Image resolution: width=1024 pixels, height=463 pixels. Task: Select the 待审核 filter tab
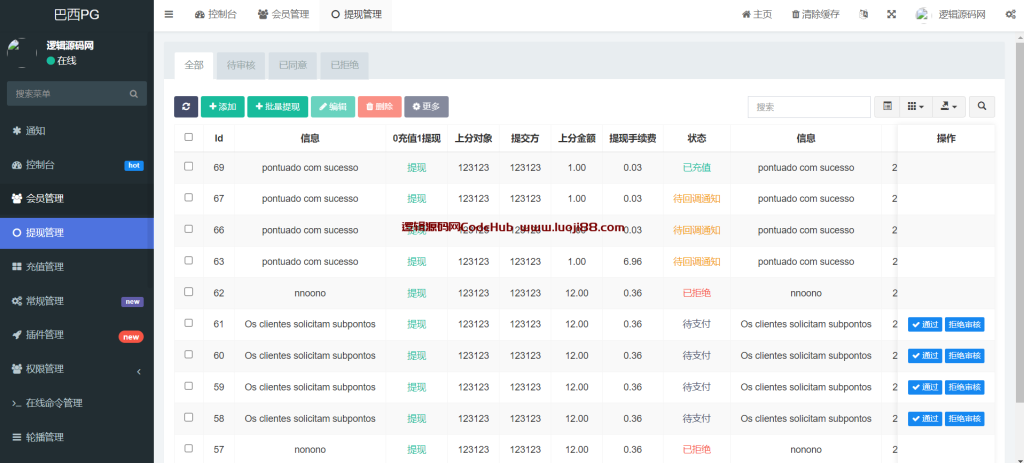[x=241, y=65]
